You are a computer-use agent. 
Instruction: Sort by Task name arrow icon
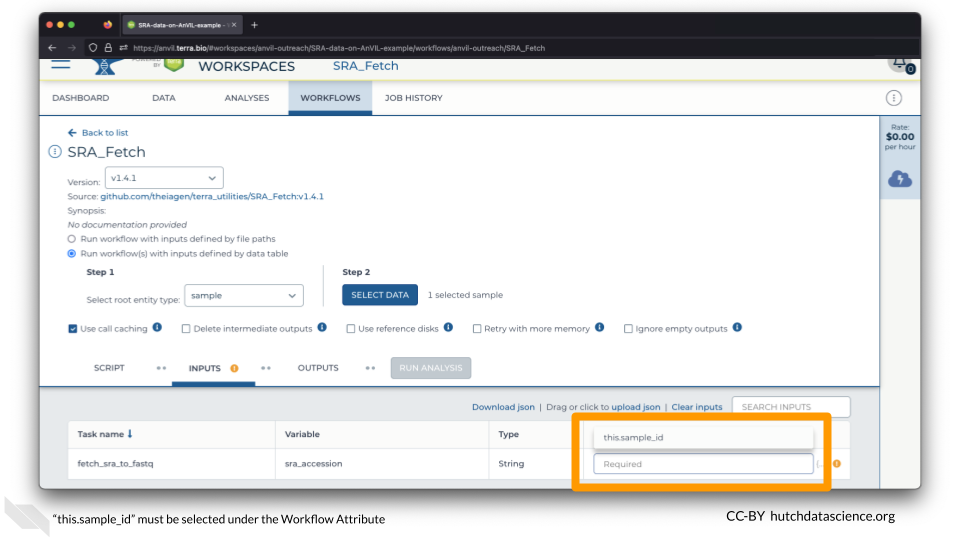point(130,434)
